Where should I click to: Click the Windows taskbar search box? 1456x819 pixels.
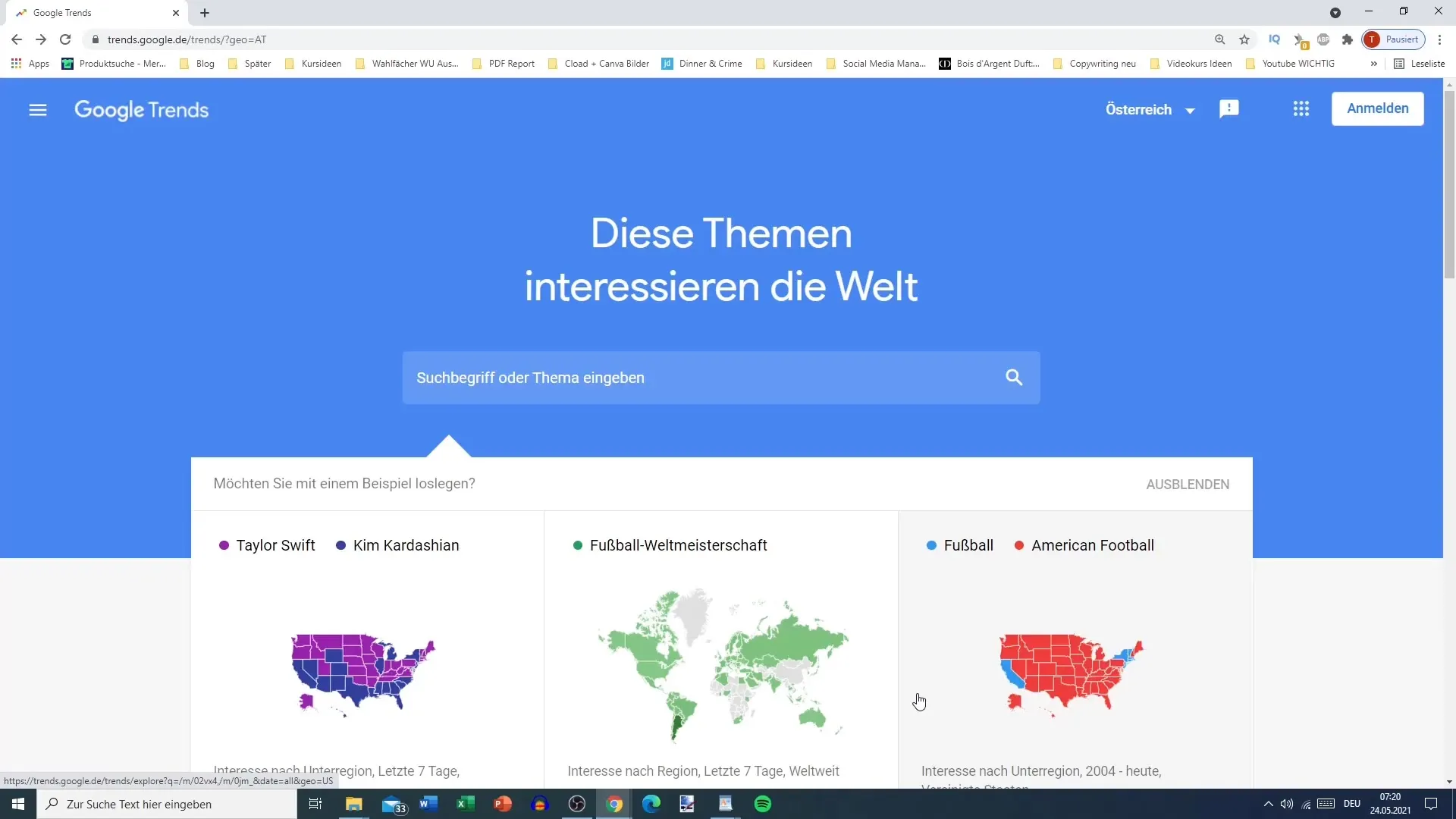[167, 804]
